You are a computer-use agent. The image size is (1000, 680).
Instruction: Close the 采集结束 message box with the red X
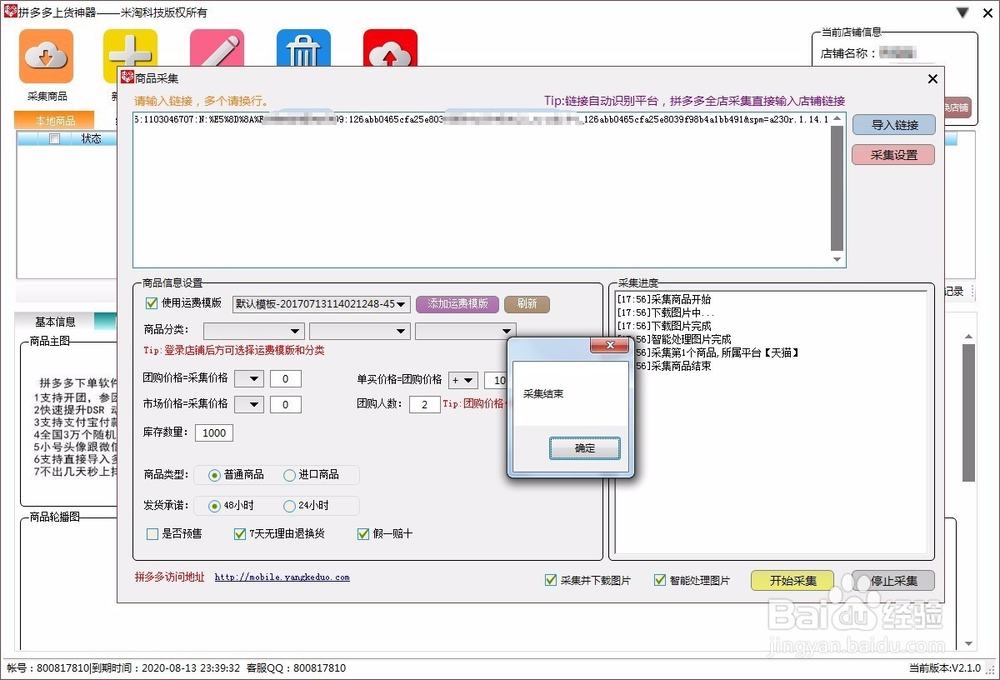coord(610,345)
